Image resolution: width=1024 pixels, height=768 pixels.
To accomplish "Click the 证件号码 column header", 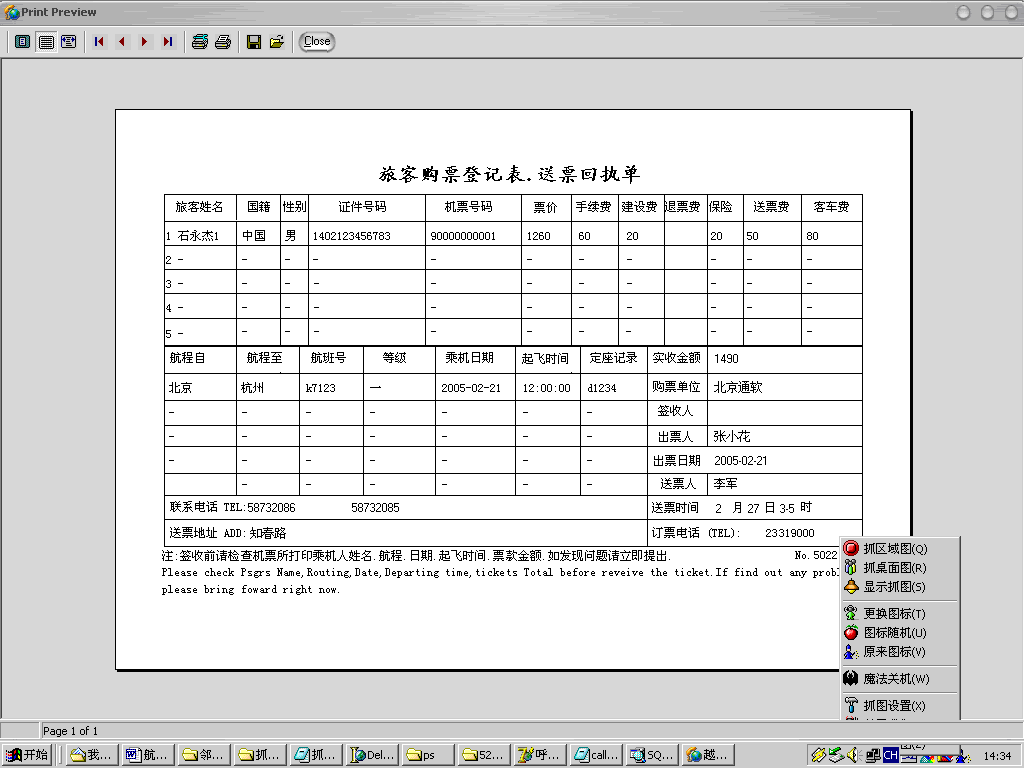I will pyautogui.click(x=362, y=207).
